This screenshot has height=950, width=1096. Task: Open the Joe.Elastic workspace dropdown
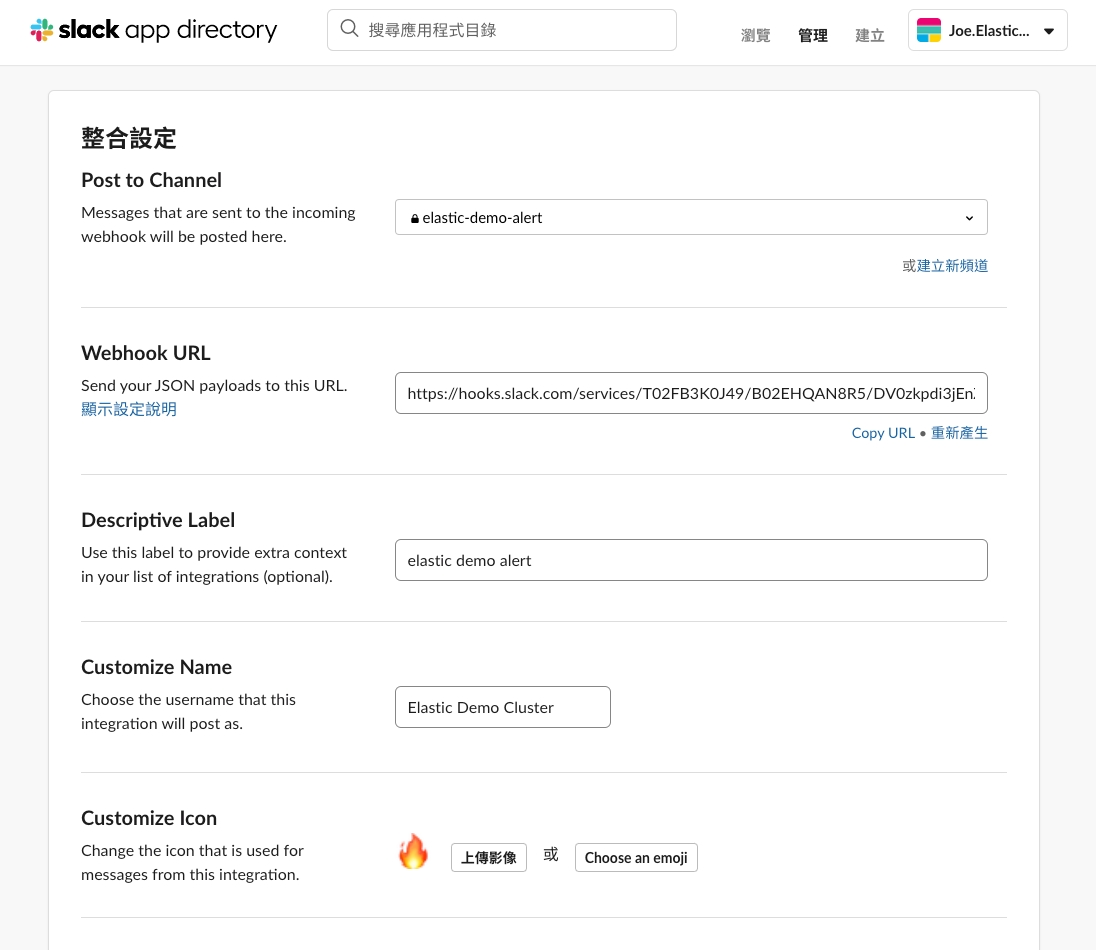[x=987, y=30]
